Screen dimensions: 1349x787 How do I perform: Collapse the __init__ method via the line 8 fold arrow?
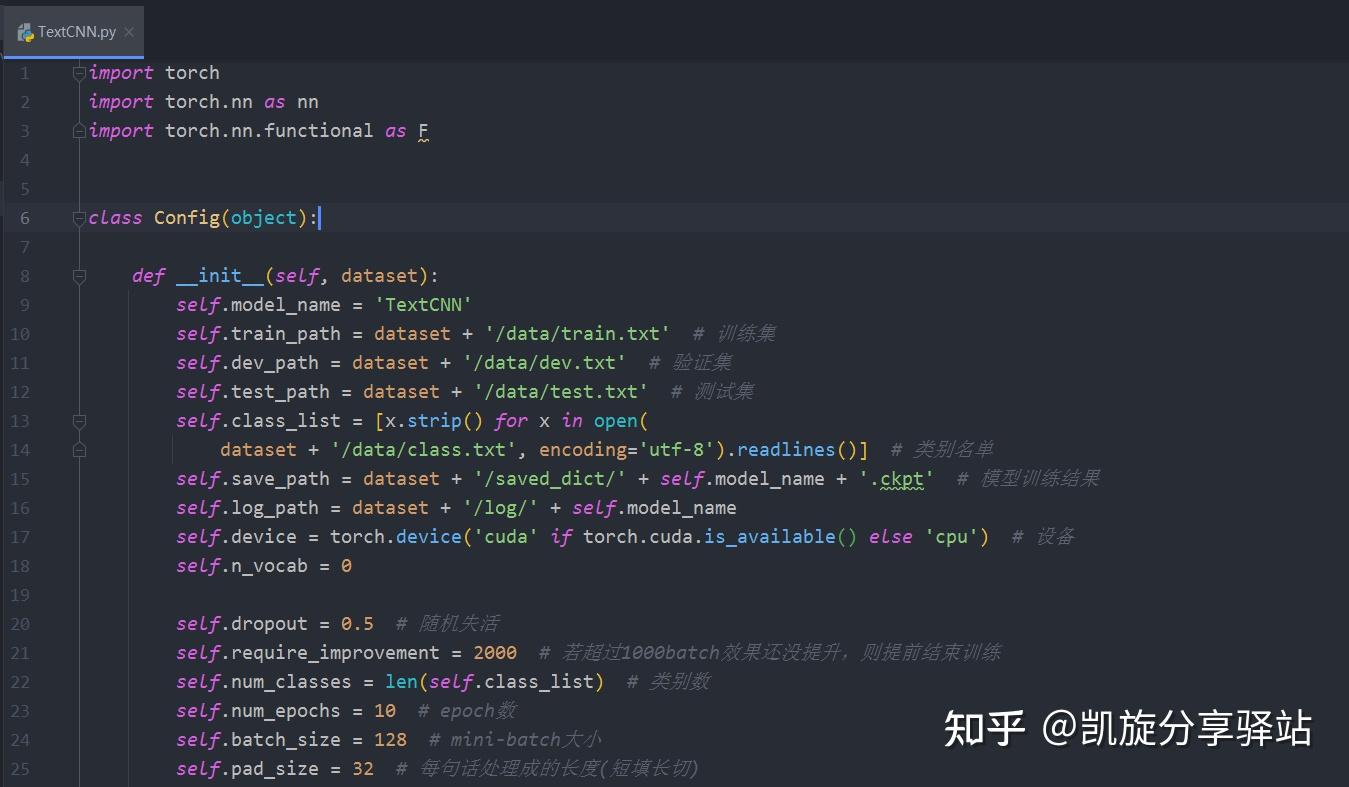click(79, 275)
